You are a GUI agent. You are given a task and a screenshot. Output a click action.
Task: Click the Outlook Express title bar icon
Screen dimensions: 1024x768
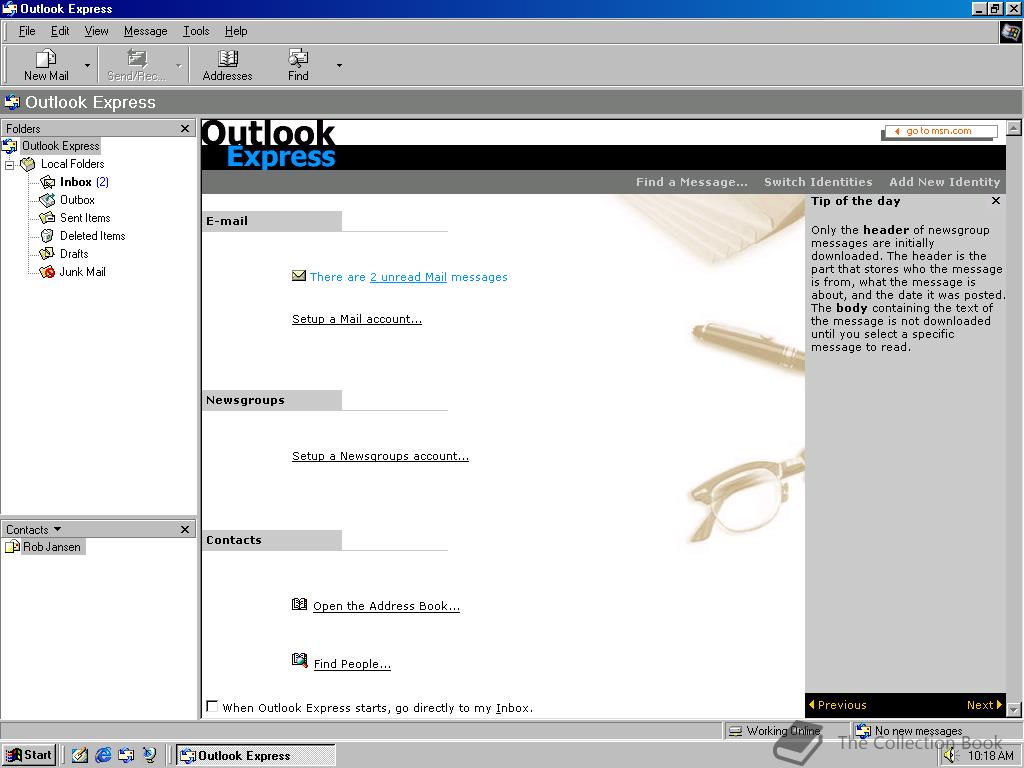[x=10, y=8]
